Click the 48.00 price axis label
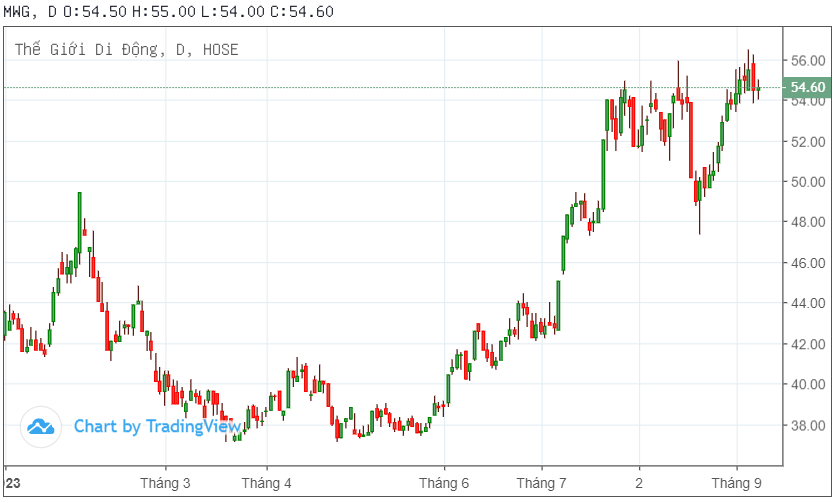 [808, 222]
